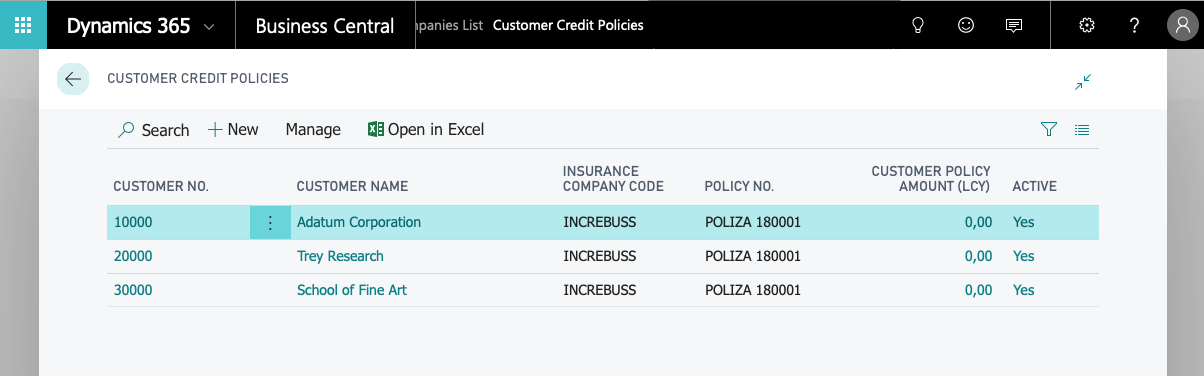1204x376 pixels.
Task: Click the Customer Policy Amount (LCY) header
Action: coord(931,179)
